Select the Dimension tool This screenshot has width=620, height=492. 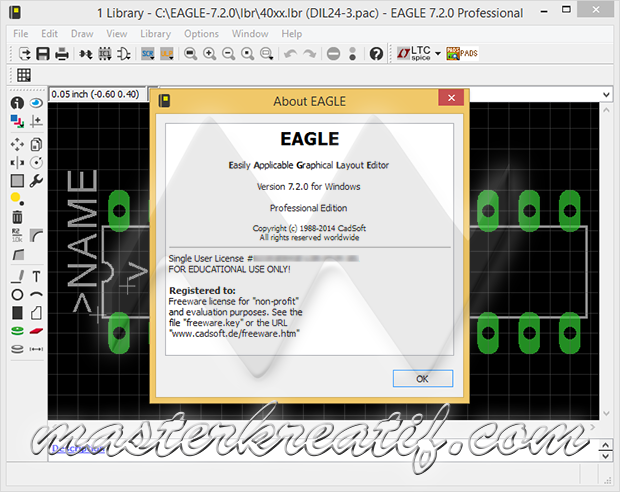pos(36,349)
